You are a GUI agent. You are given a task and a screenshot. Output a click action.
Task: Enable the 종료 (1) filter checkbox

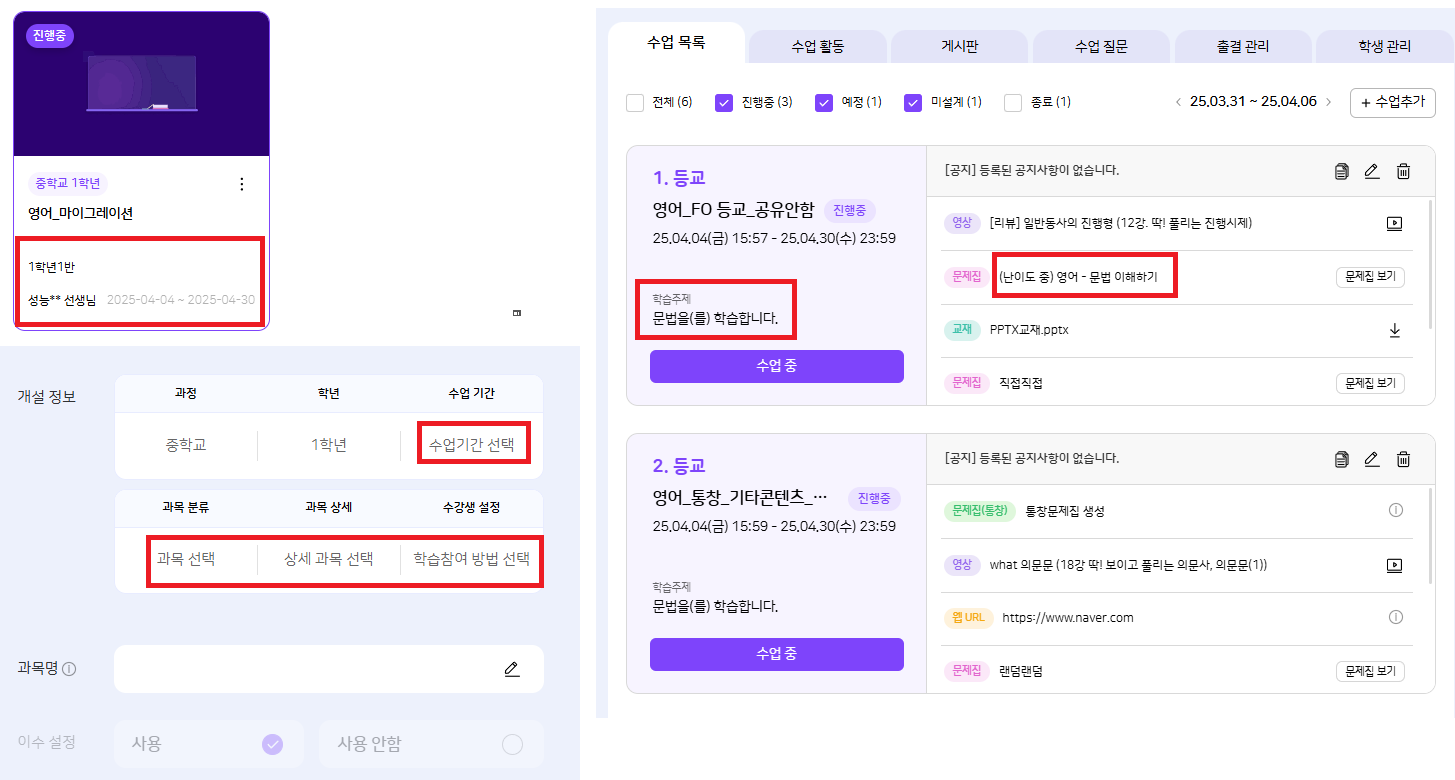tap(1013, 102)
